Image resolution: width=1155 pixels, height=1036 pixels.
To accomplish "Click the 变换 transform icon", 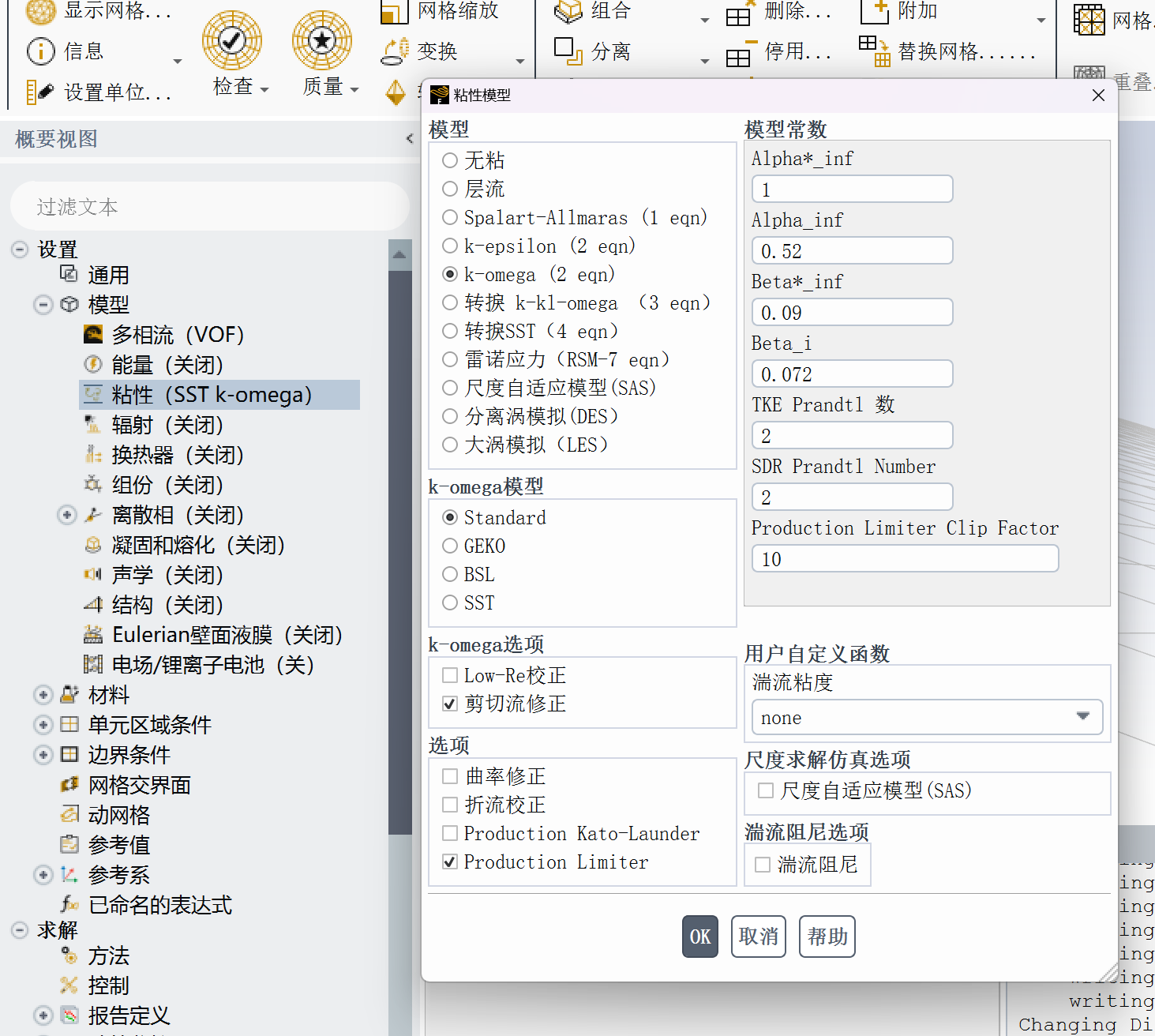I will coord(396,51).
